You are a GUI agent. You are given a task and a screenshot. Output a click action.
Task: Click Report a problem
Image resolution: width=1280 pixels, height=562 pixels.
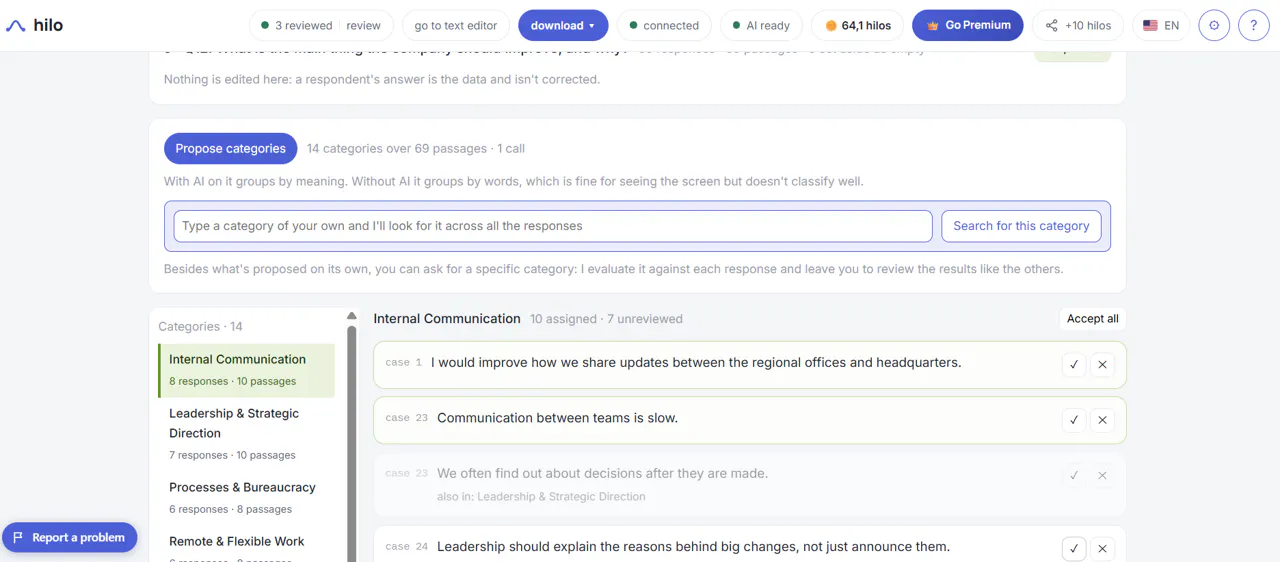[x=70, y=537]
